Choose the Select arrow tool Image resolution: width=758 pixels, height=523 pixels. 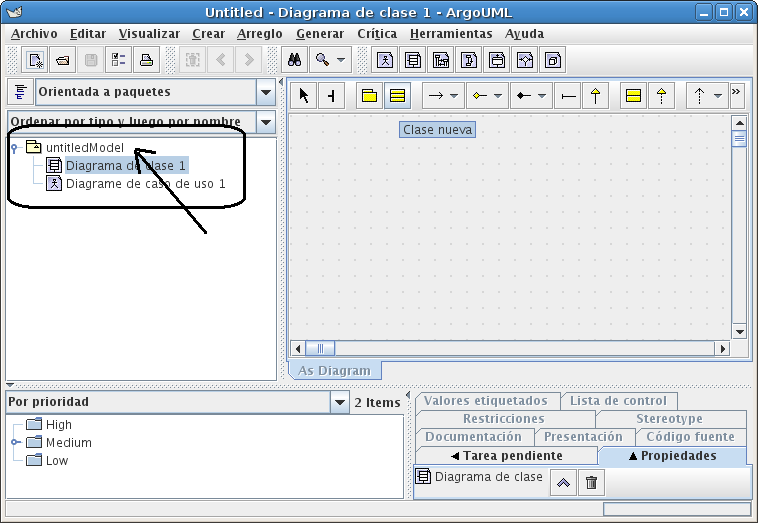click(304, 96)
